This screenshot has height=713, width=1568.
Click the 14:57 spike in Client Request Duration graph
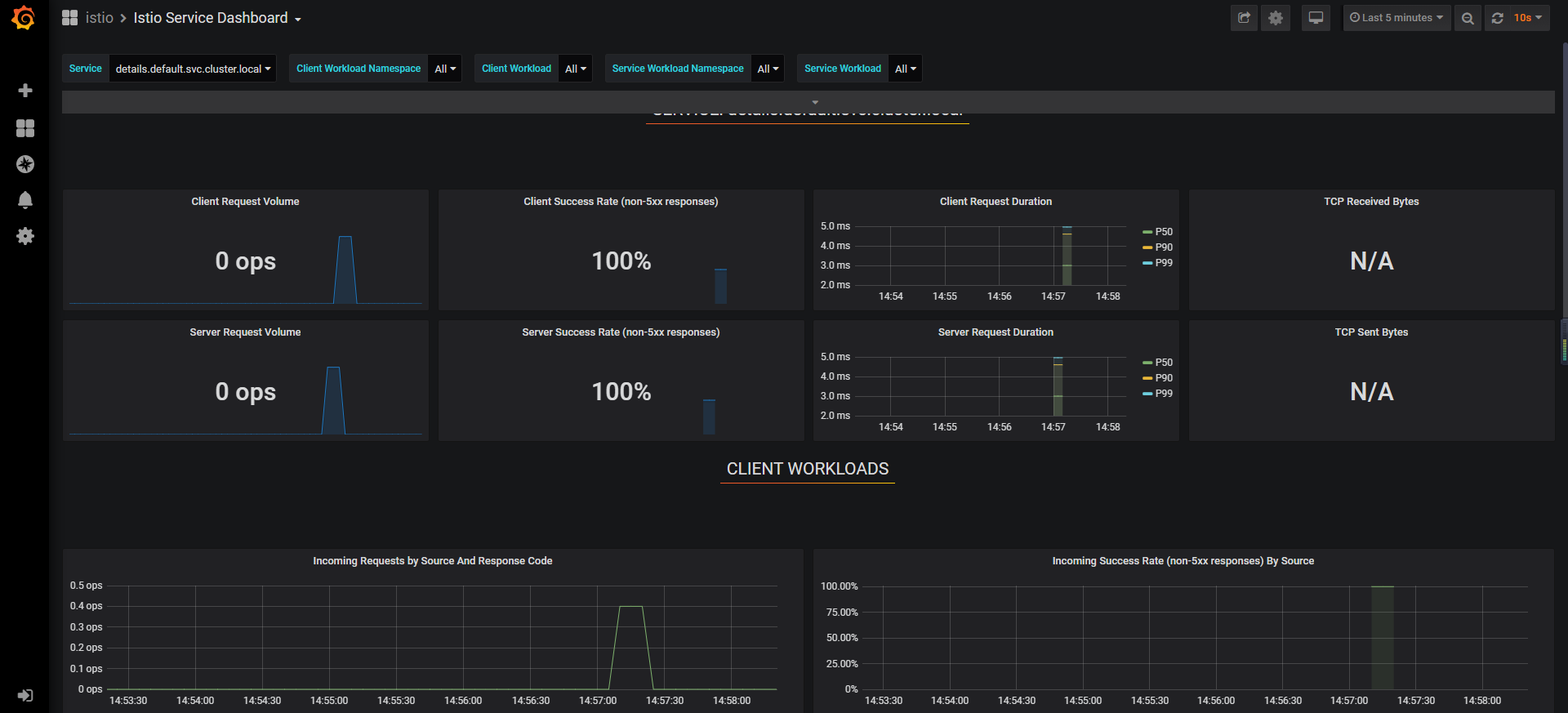click(1067, 256)
